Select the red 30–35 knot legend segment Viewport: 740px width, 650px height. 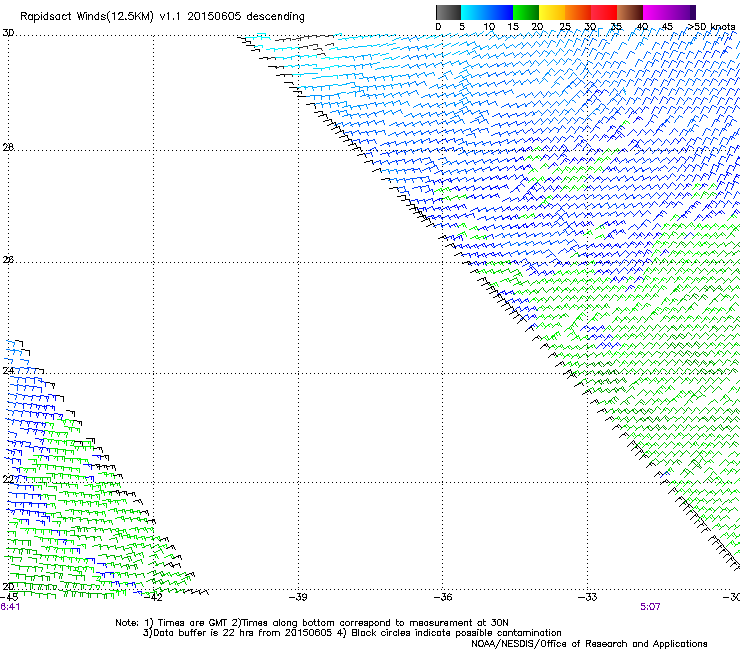click(x=604, y=12)
